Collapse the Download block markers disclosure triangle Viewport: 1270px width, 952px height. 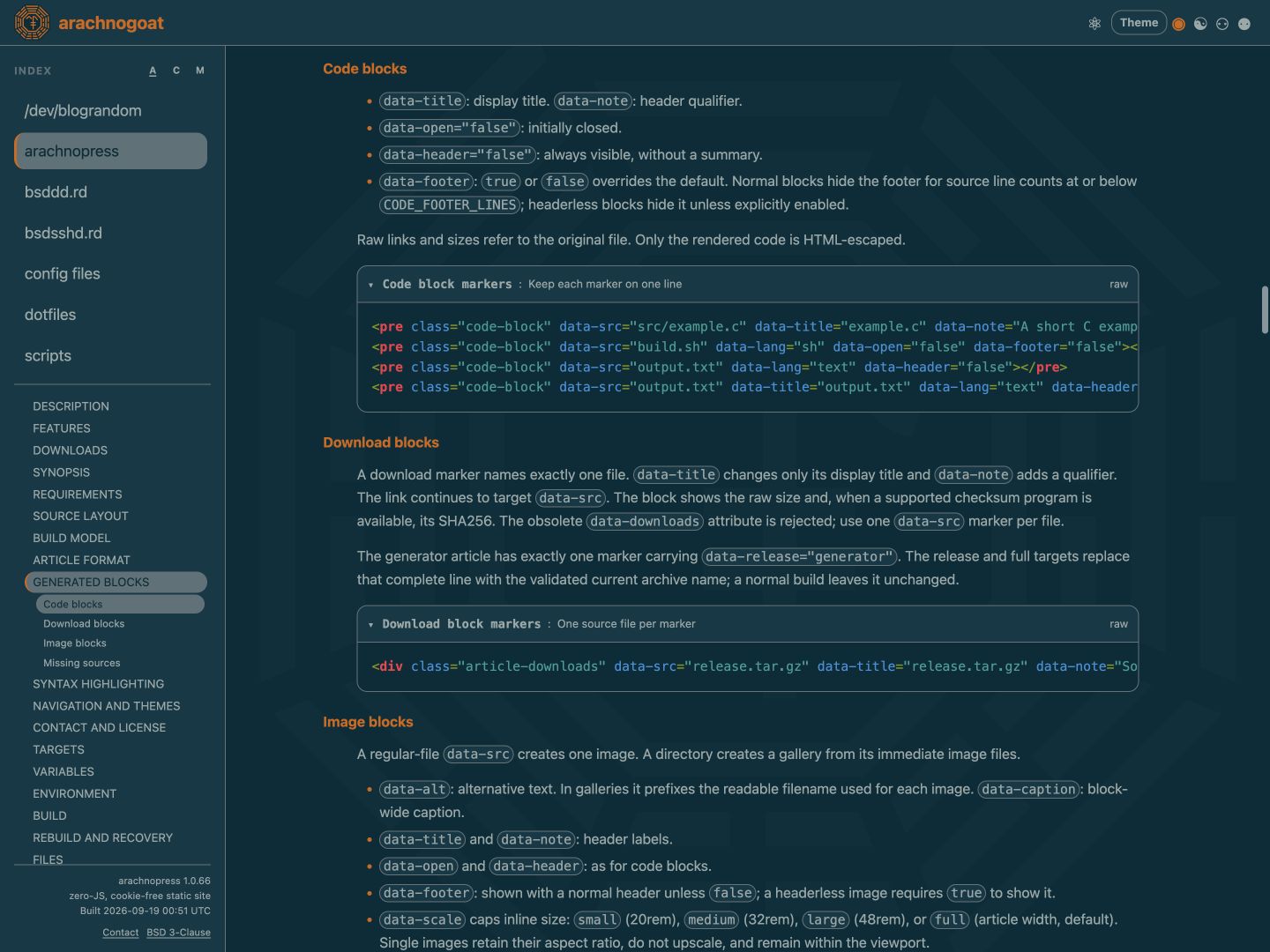[x=370, y=624]
